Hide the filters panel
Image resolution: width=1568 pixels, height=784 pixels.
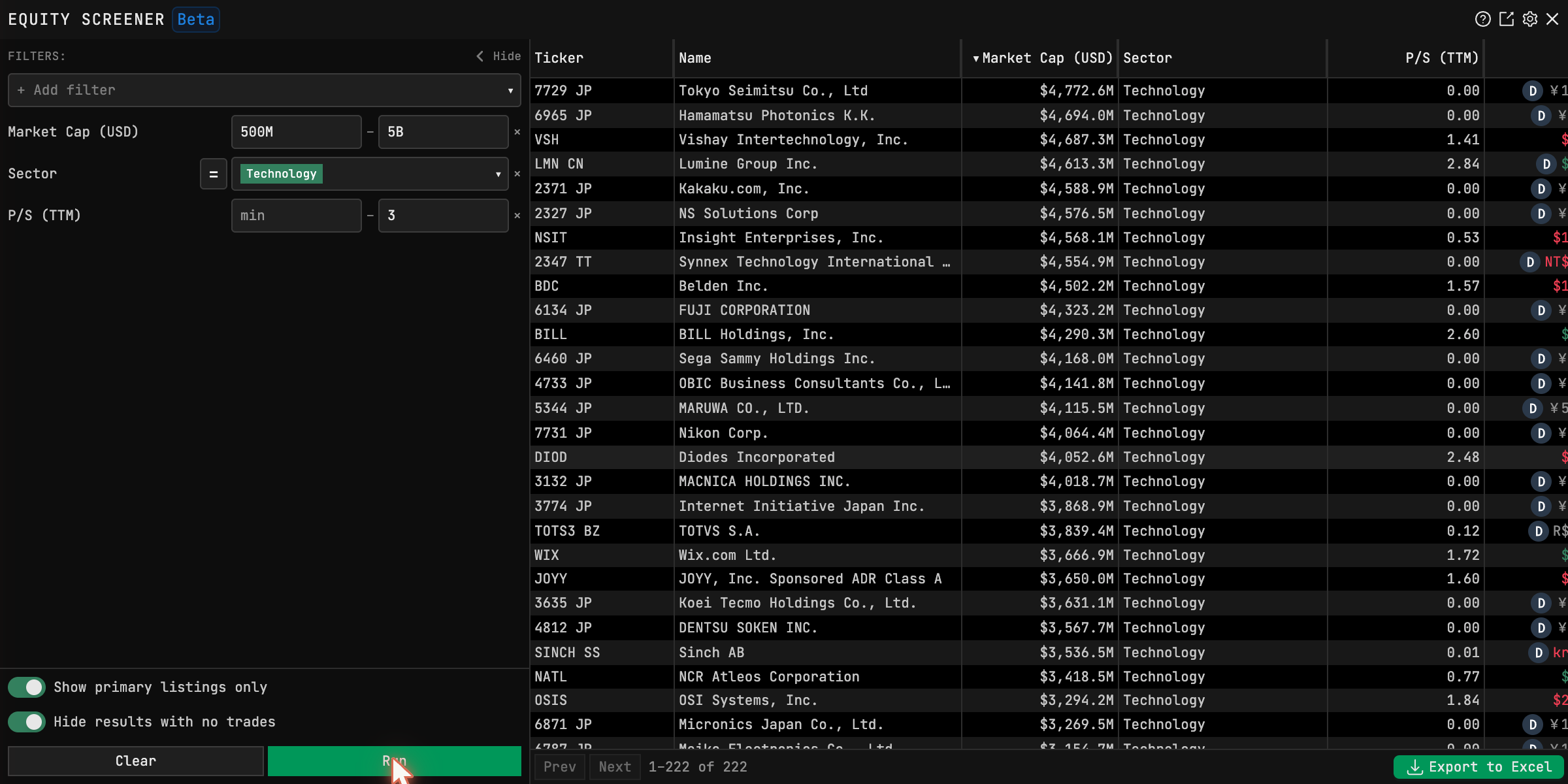[498, 56]
